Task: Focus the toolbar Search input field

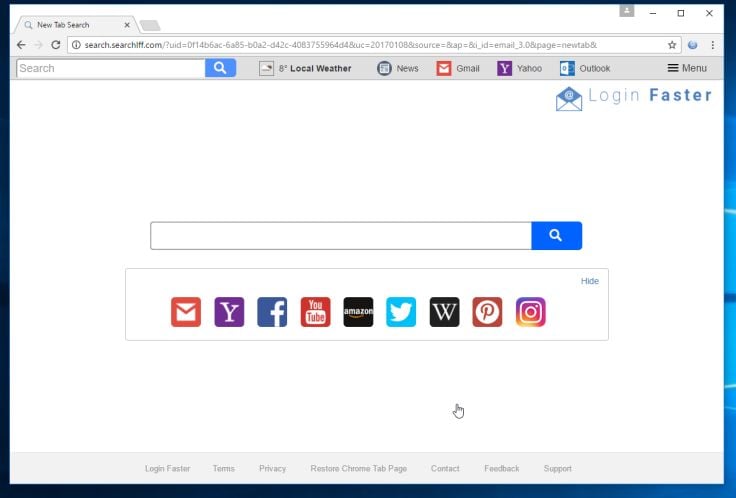Action: coord(111,68)
